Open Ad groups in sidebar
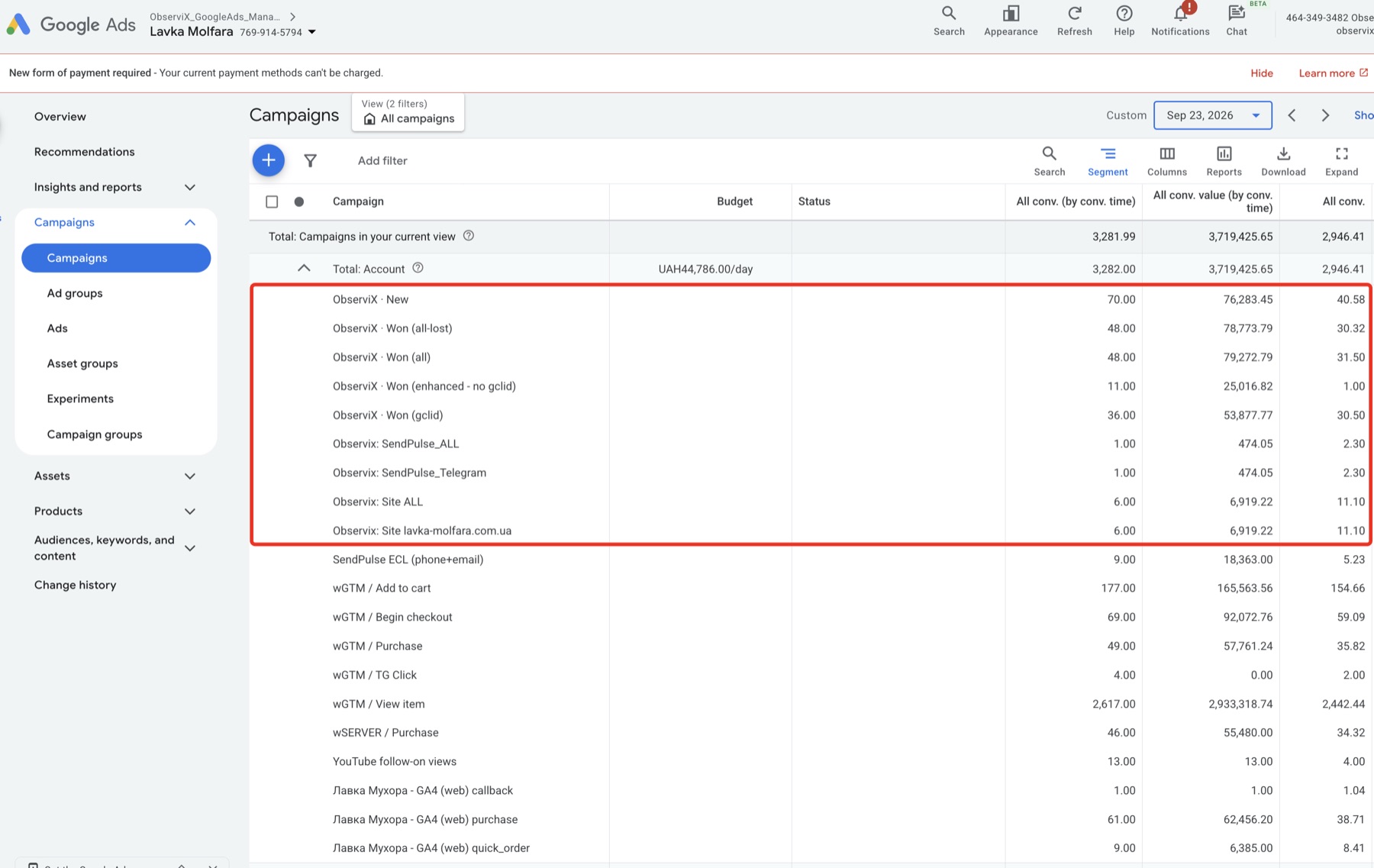Image resolution: width=1374 pixels, height=868 pixels. click(x=75, y=293)
